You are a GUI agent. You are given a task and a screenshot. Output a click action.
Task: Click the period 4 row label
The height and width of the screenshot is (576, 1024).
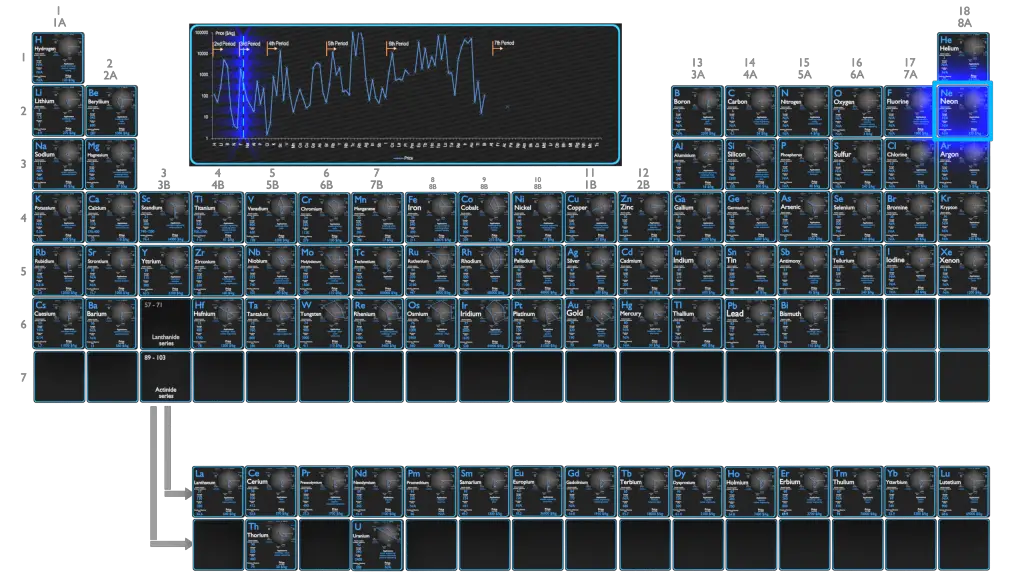pos(22,218)
